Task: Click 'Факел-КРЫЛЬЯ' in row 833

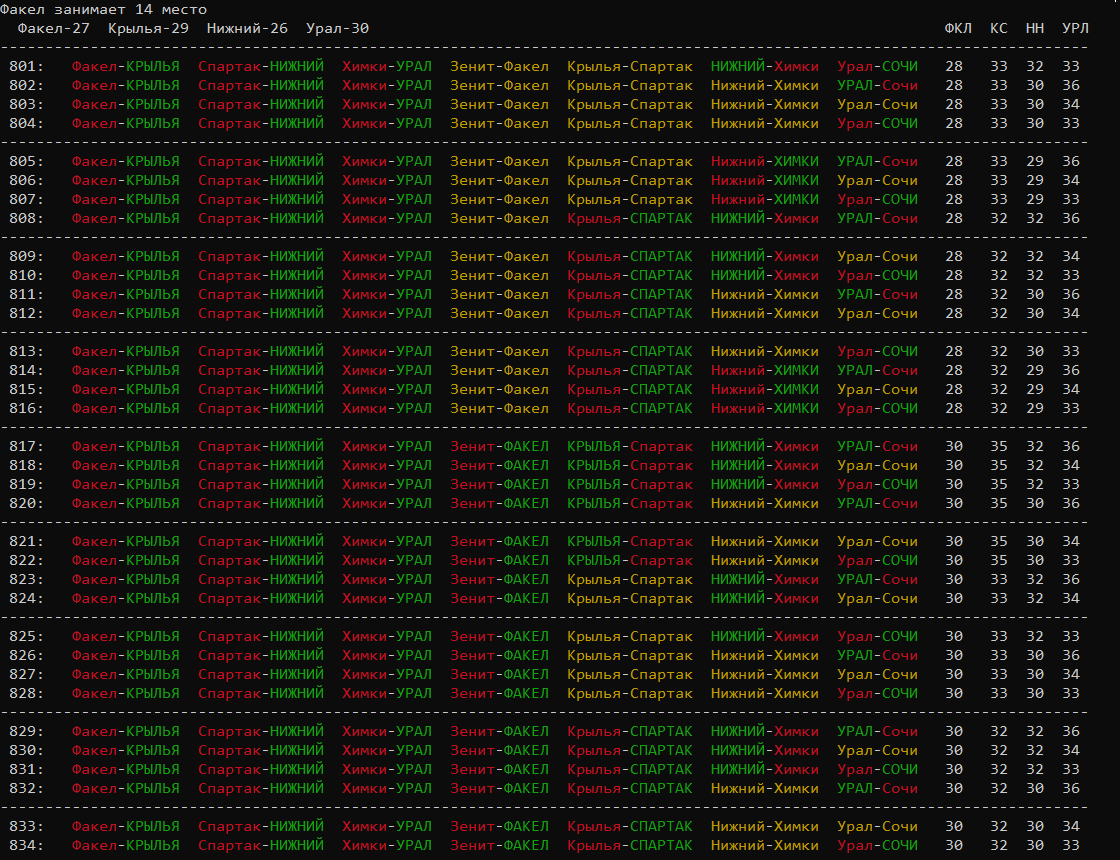Action: coord(126,826)
